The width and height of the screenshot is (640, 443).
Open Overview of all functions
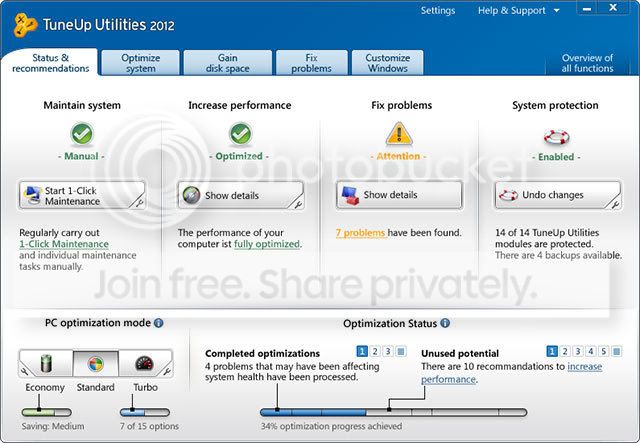tap(587, 63)
